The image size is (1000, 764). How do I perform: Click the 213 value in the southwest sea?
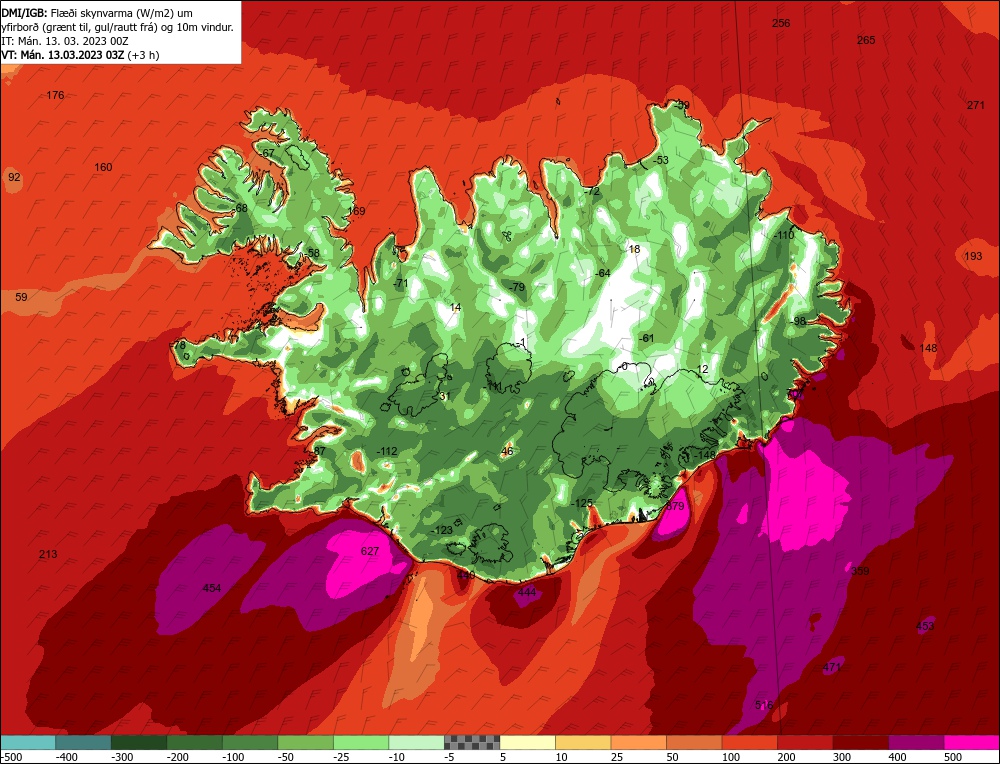click(x=48, y=554)
